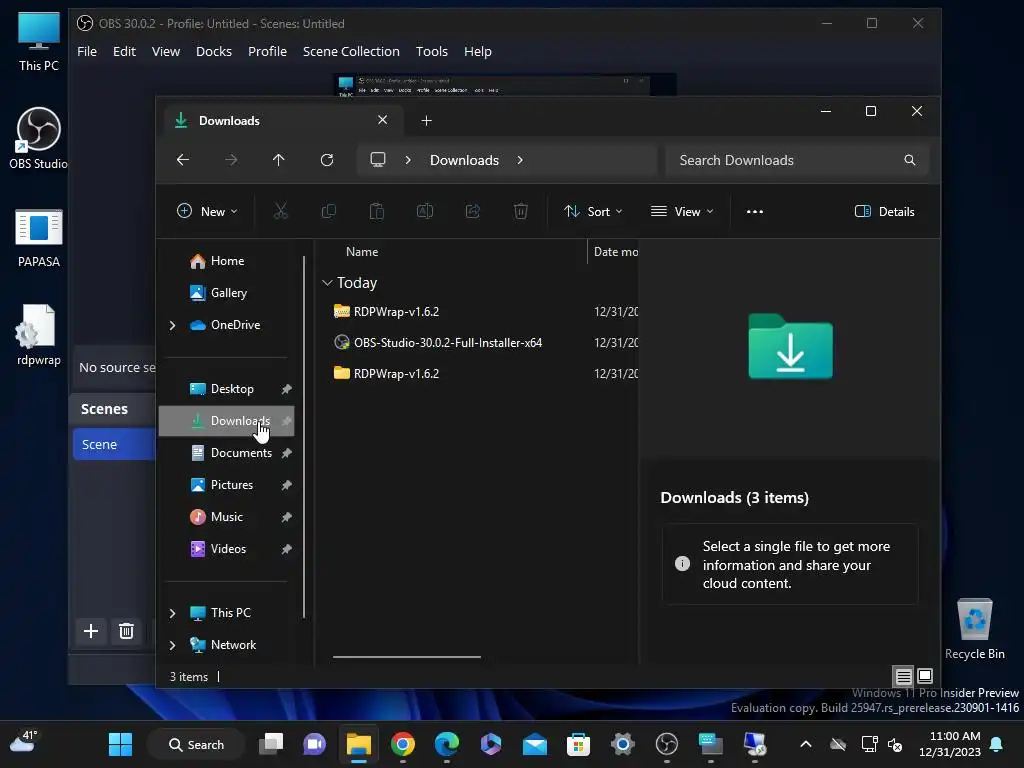The image size is (1024, 768).
Task: Unpin Videos from quick access
Action: coord(286,549)
